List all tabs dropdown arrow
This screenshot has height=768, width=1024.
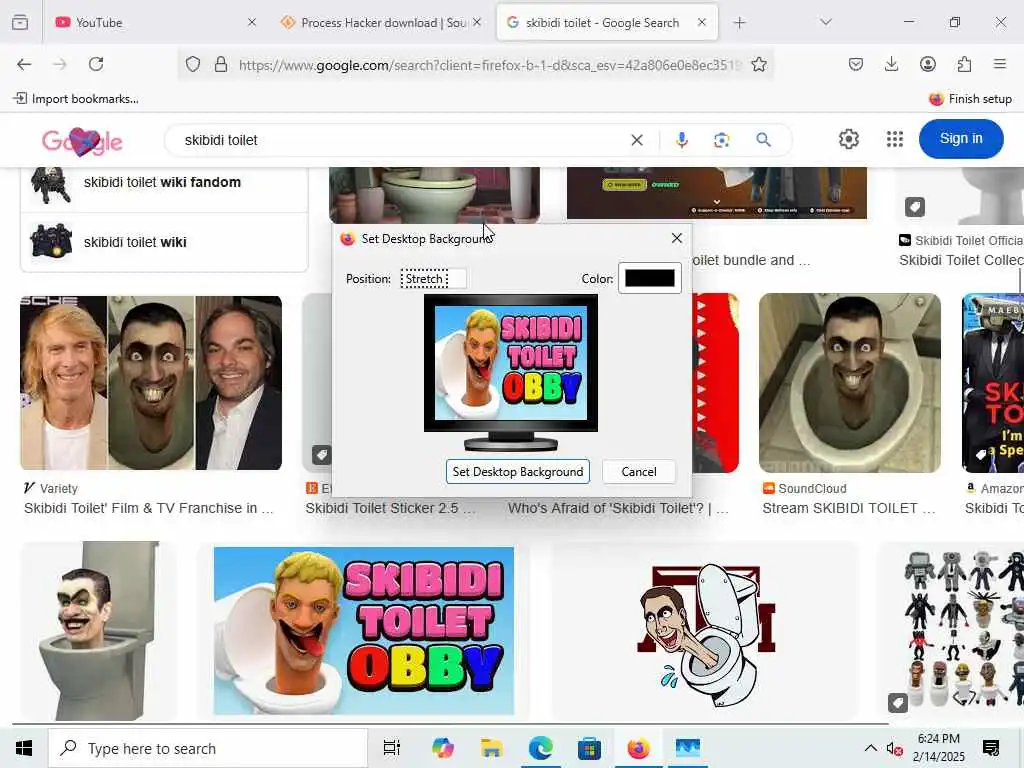[x=826, y=23]
